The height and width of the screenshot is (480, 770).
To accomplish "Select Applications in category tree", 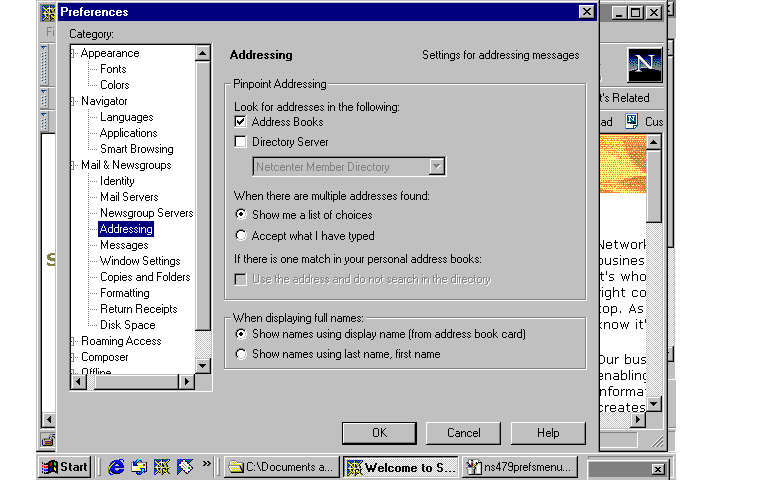I will click(x=128, y=133).
